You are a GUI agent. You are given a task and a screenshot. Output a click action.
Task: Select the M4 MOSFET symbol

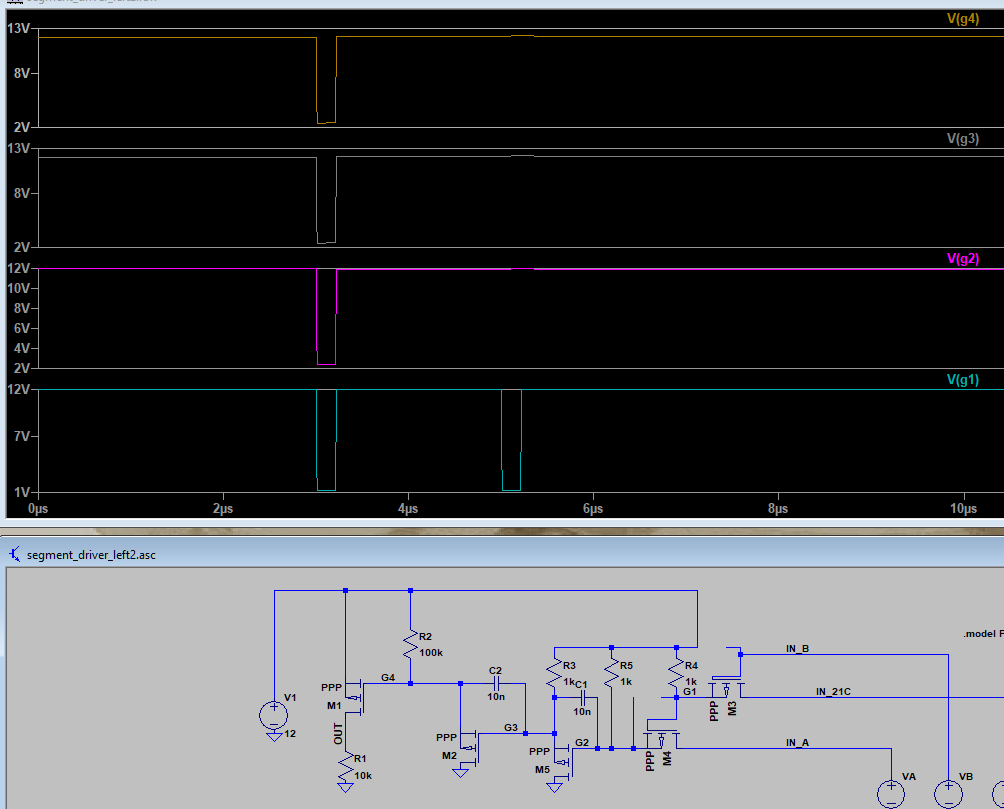[662, 740]
